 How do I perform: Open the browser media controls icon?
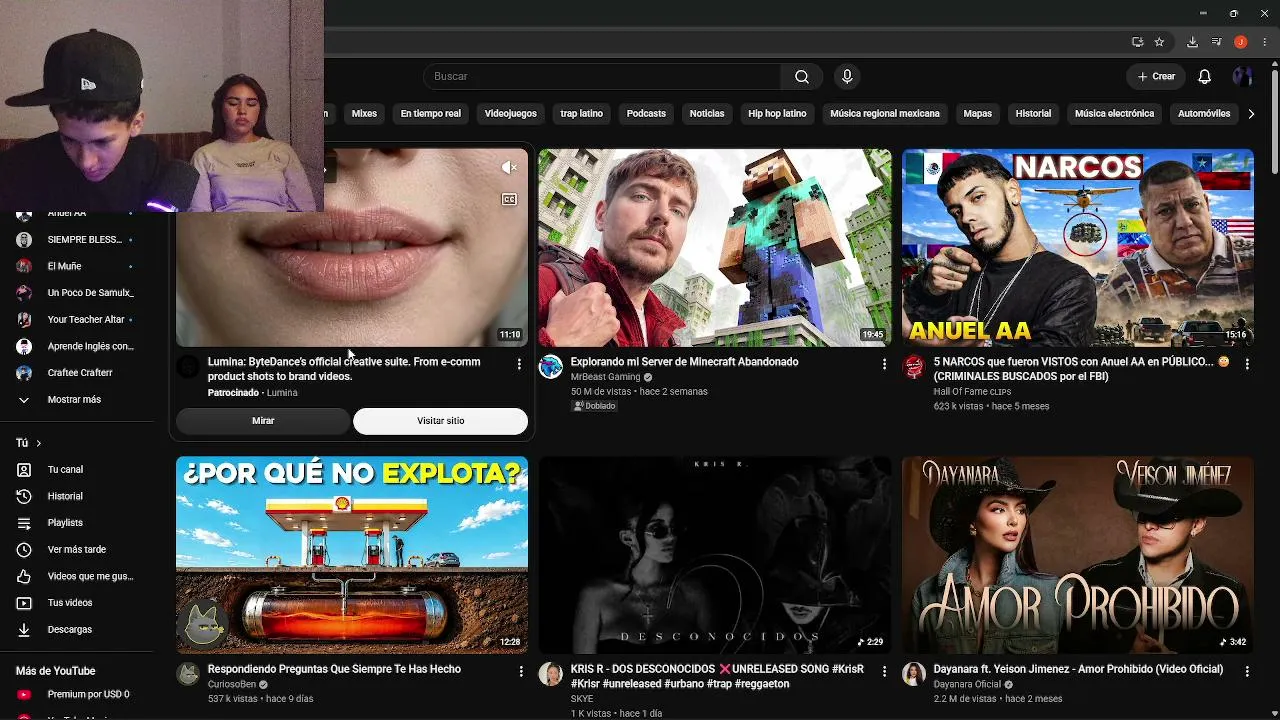pos(1216,42)
